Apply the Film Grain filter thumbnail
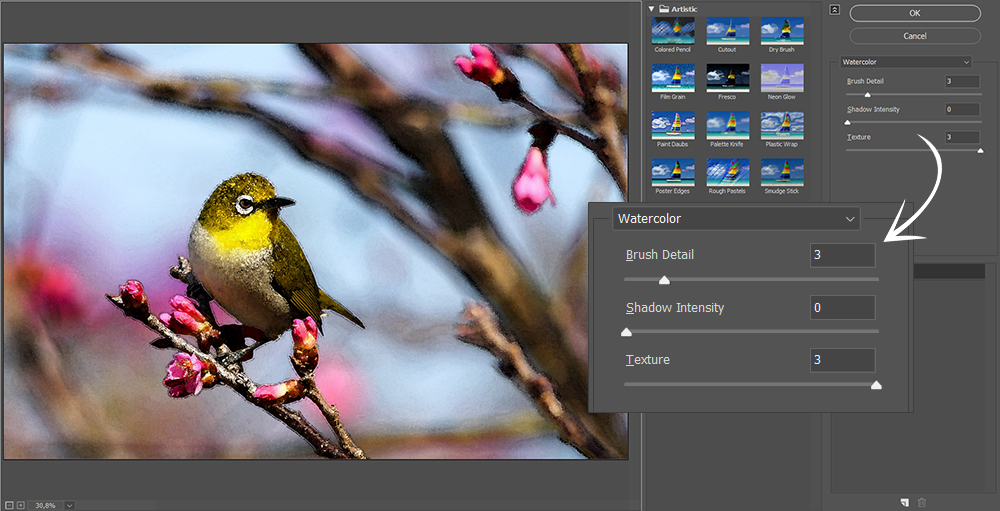Viewport: 1000px width, 511px height. click(x=673, y=78)
